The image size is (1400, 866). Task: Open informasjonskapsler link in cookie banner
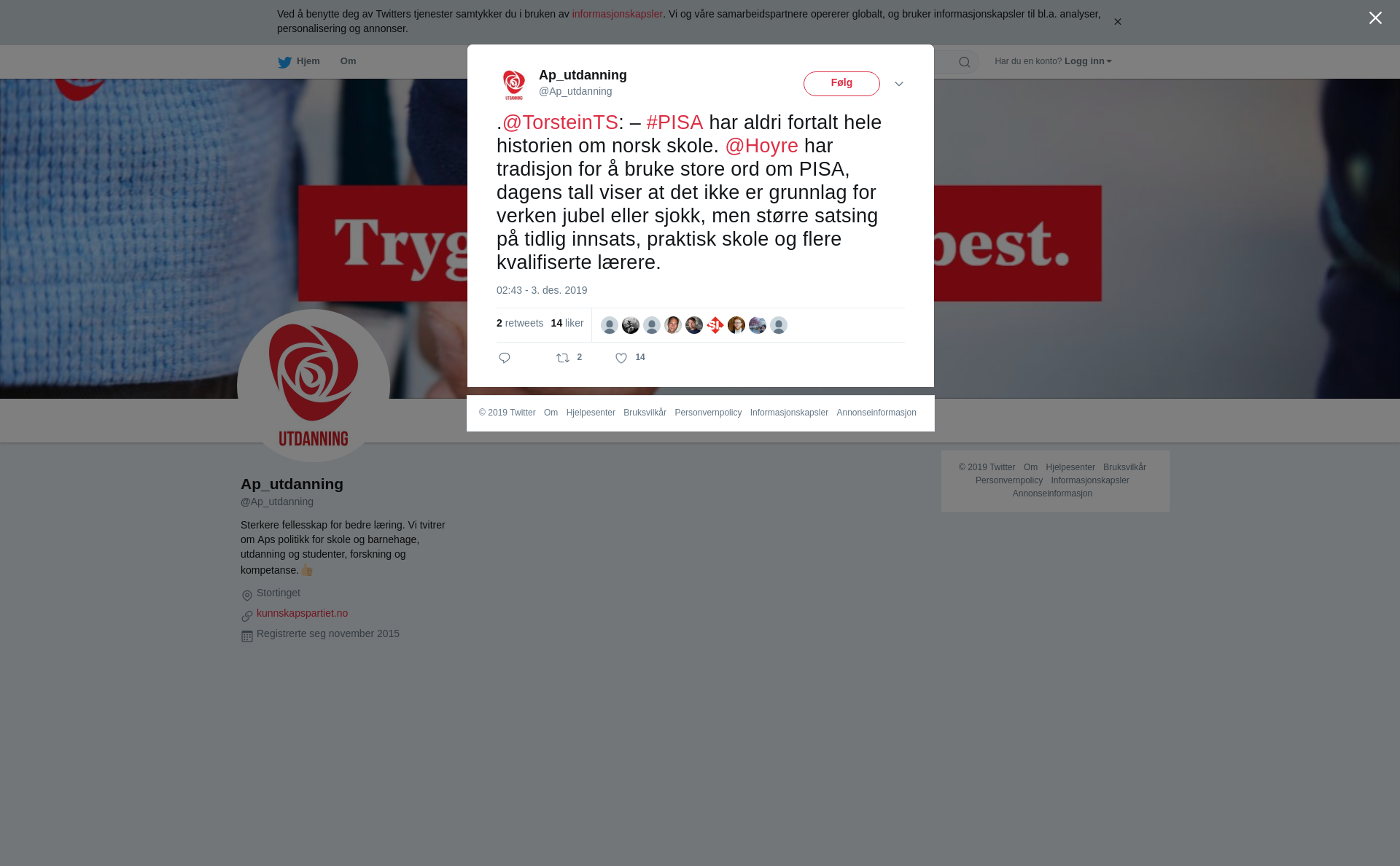617,14
